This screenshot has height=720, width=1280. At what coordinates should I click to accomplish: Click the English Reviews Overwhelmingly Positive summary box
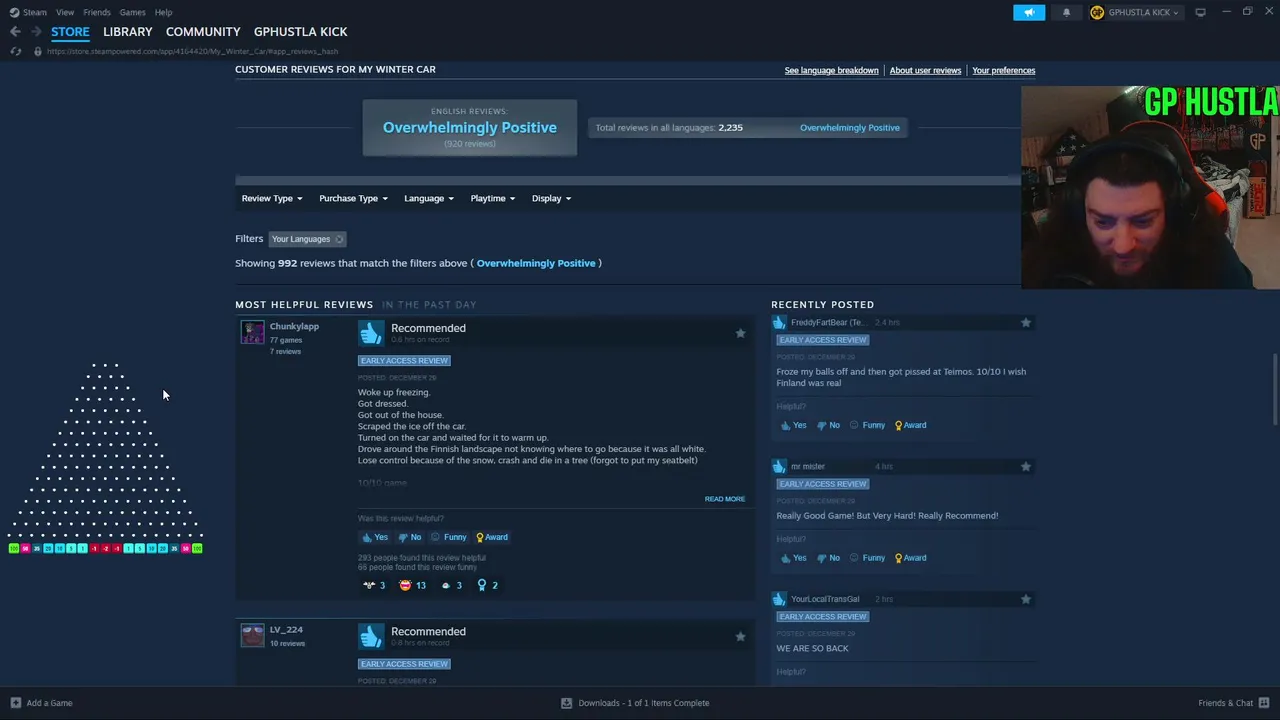point(470,128)
